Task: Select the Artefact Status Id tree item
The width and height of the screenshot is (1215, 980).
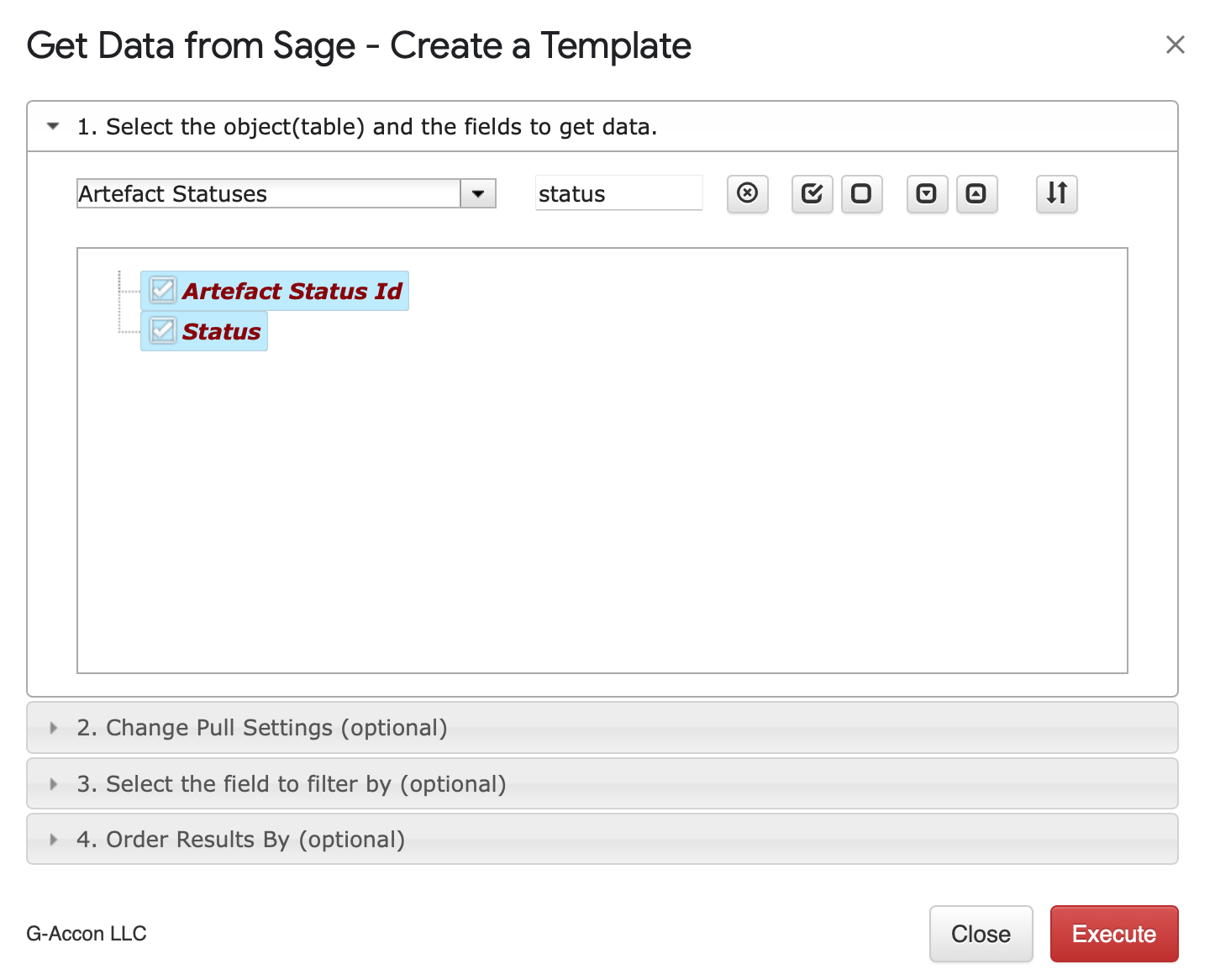Action: (292, 292)
